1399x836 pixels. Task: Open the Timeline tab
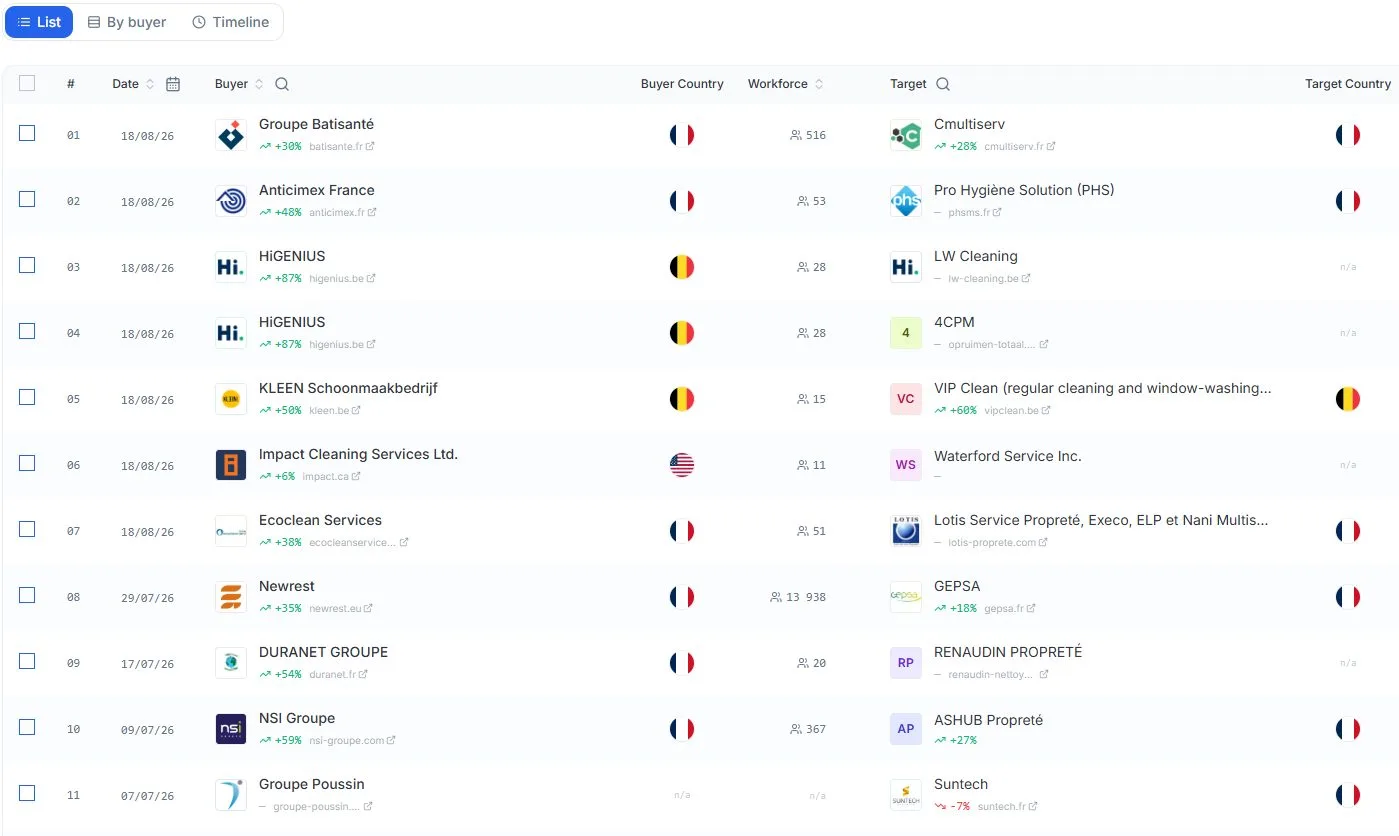(x=231, y=22)
